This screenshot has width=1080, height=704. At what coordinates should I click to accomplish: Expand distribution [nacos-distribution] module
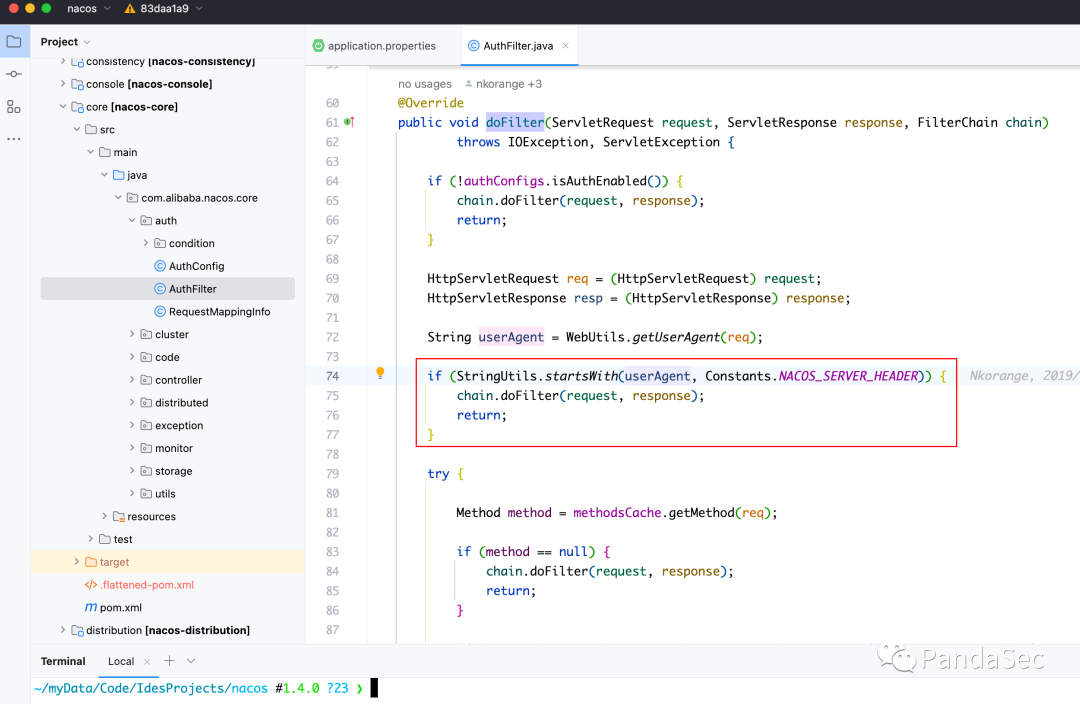[63, 630]
